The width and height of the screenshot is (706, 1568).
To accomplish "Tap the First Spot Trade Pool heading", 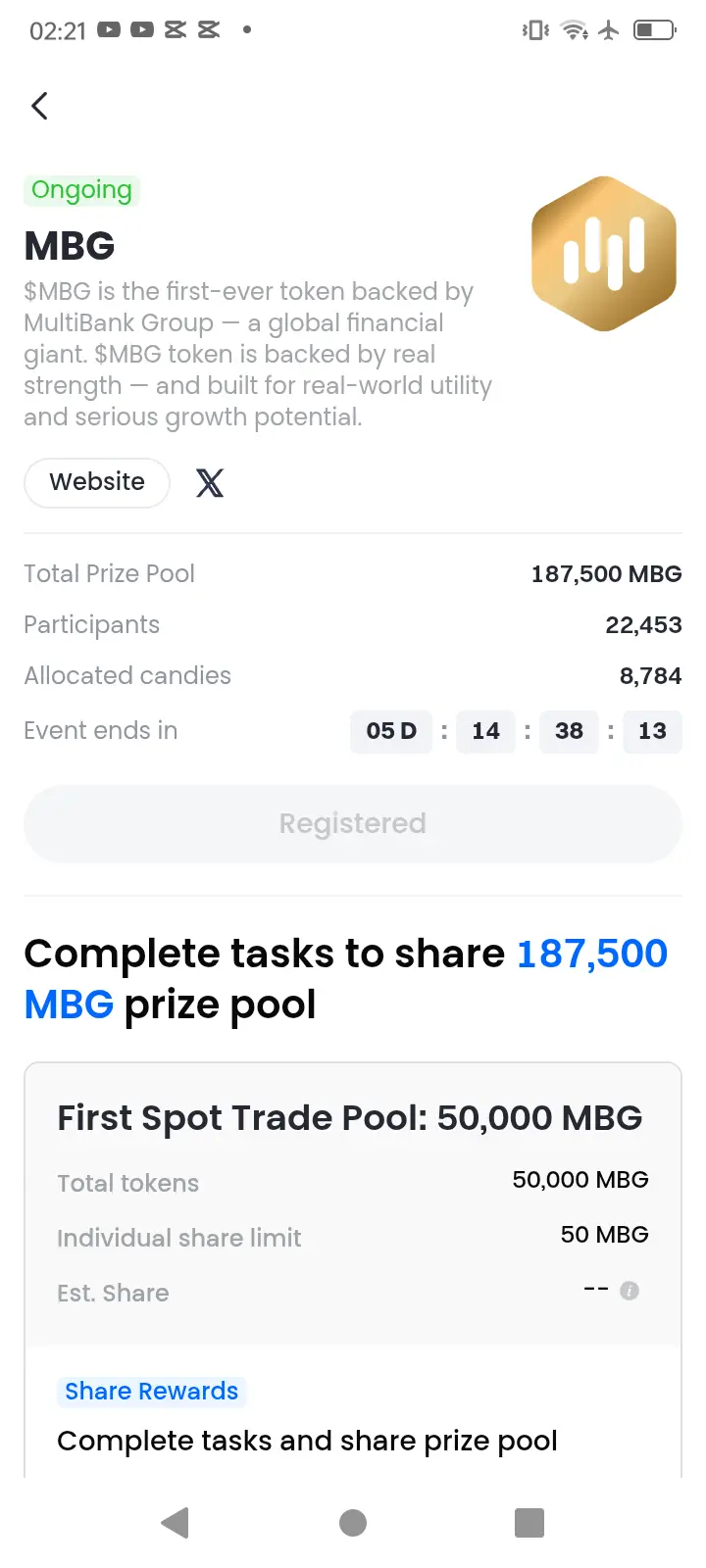I will pos(350,1118).
